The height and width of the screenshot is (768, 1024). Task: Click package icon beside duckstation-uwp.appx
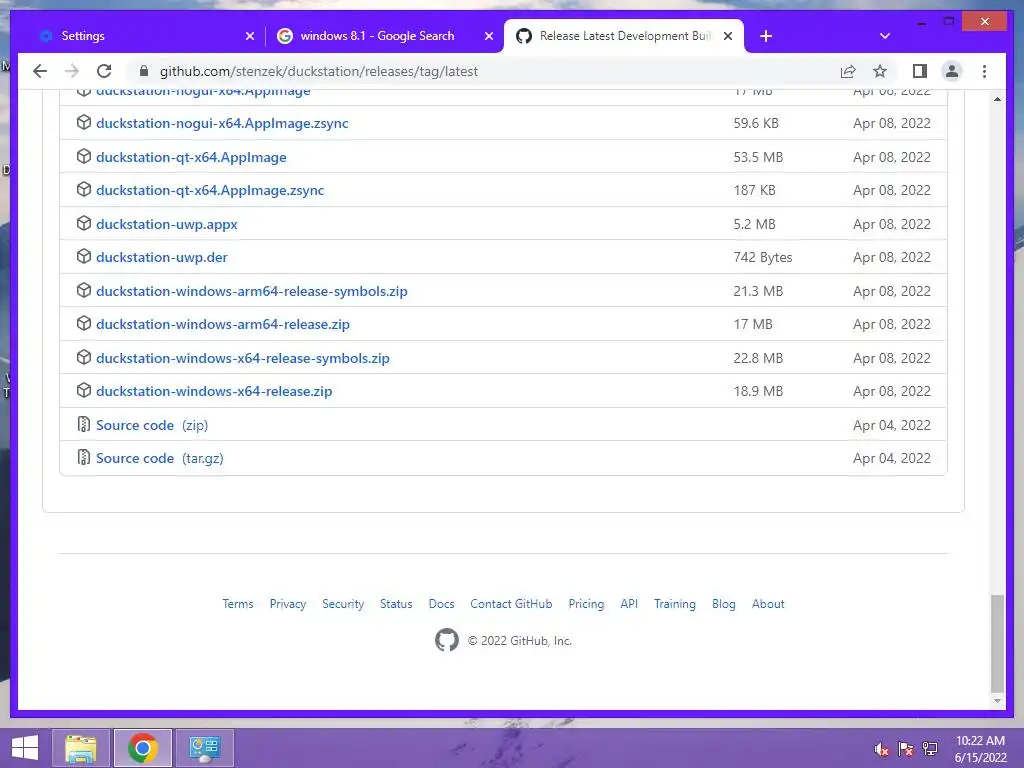click(84, 223)
